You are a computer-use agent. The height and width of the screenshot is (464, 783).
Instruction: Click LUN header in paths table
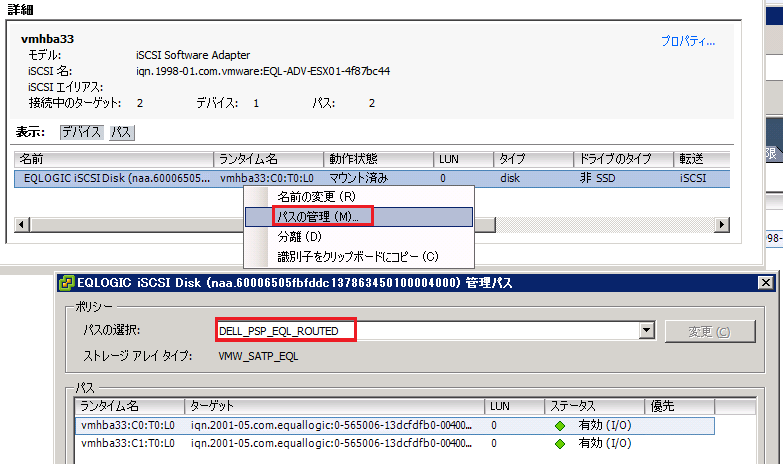(514, 406)
